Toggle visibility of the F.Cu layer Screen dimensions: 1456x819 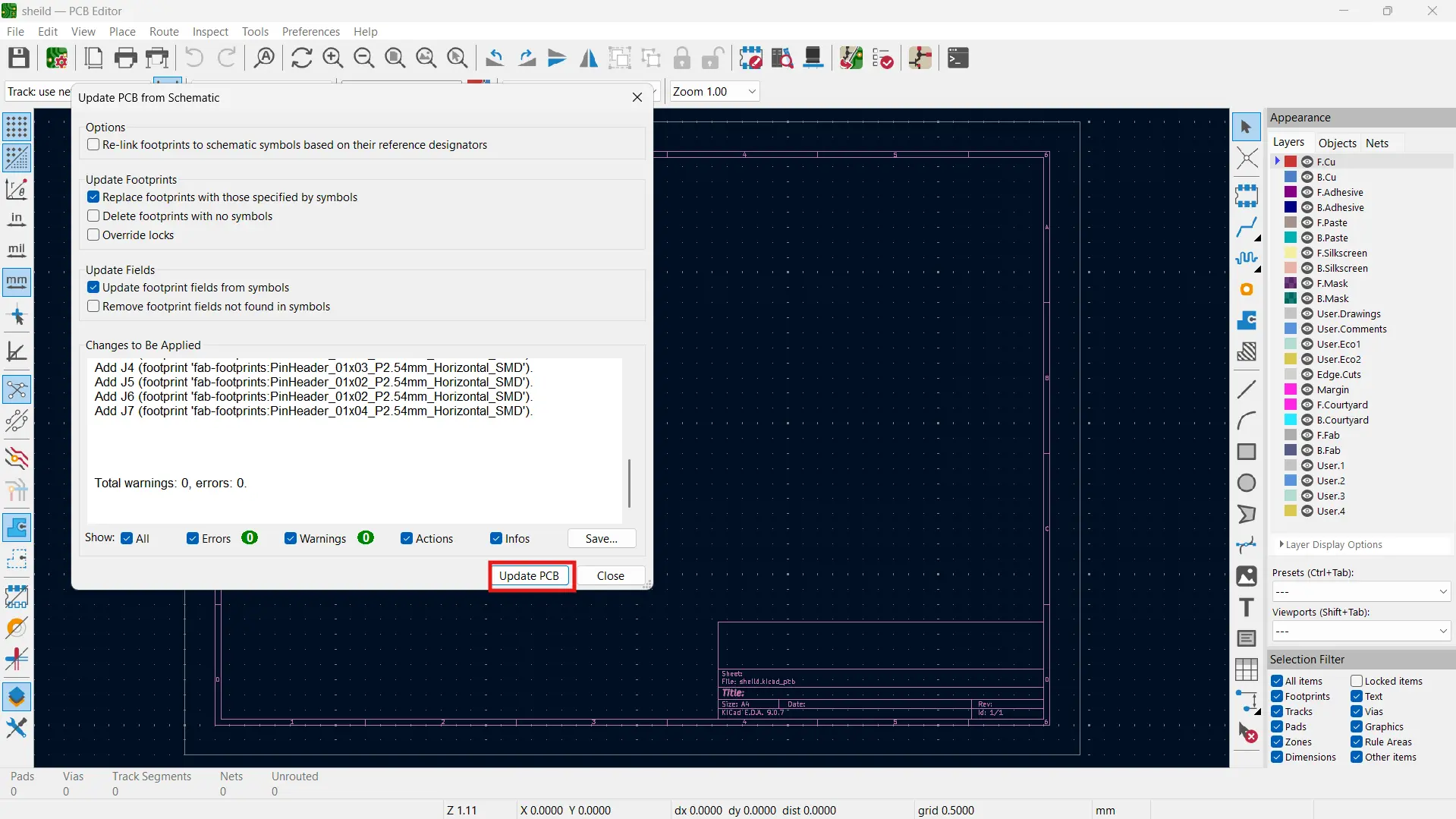[x=1307, y=162]
